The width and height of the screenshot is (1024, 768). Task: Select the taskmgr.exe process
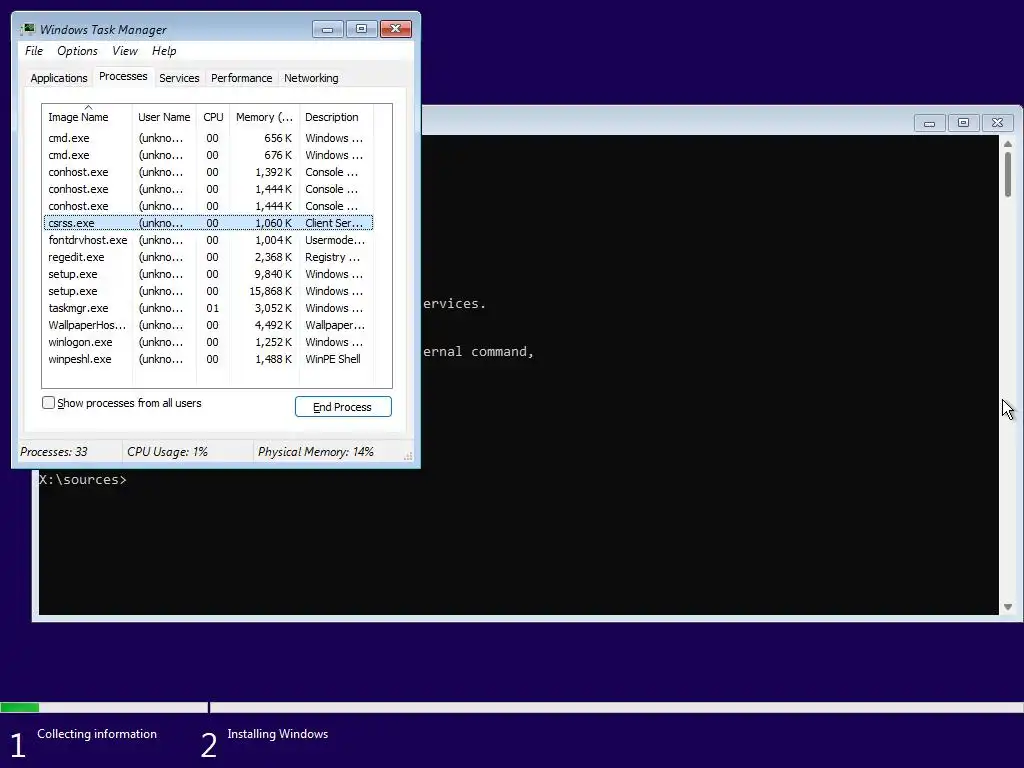pyautogui.click(x=208, y=308)
